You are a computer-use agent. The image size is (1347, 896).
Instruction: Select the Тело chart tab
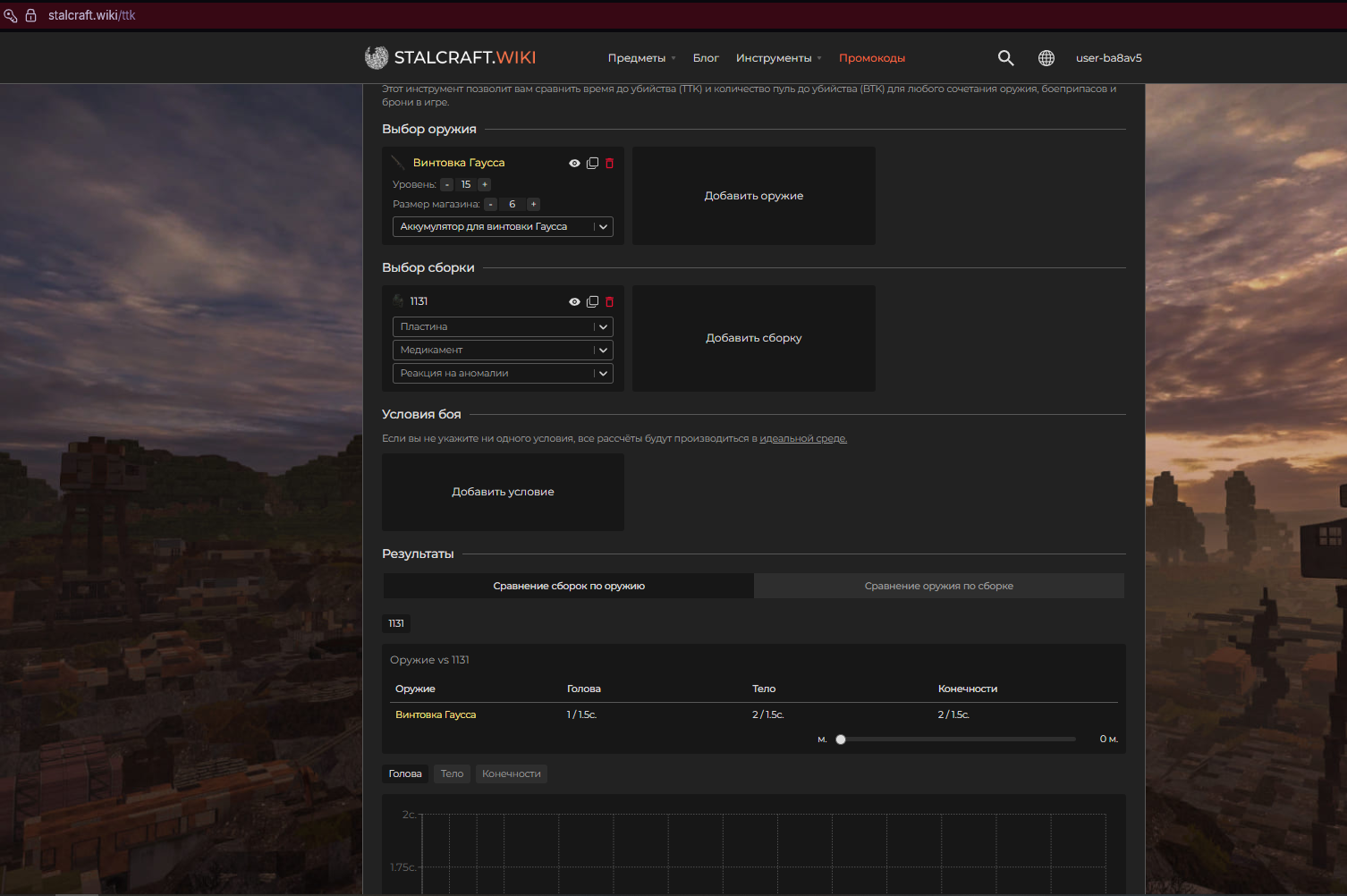point(452,773)
